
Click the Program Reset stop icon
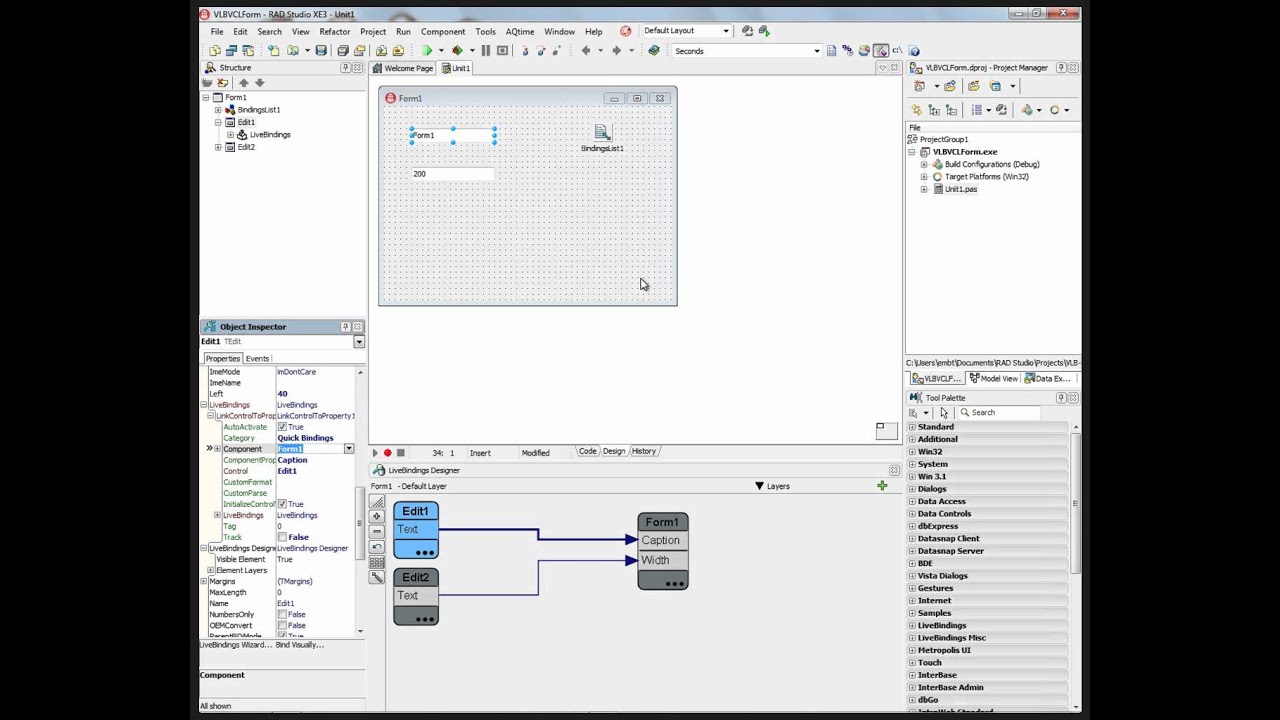(x=502, y=51)
